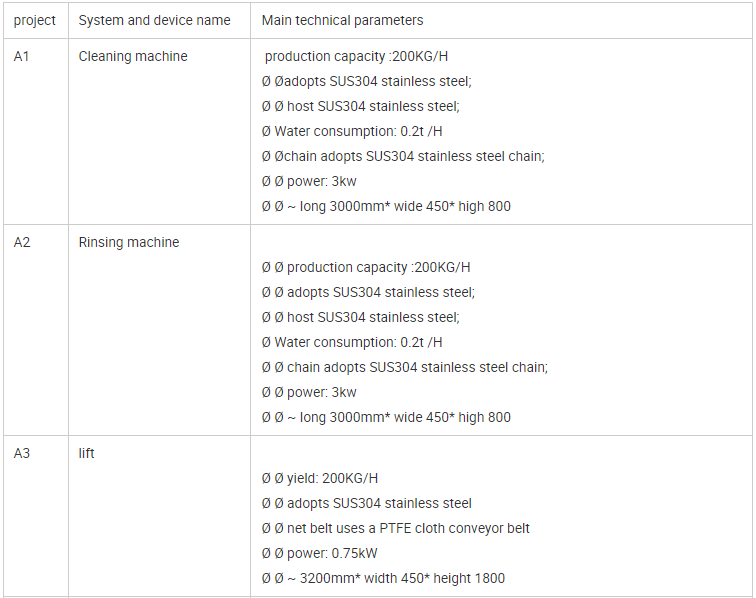Select the A2 project cell
The width and height of the screenshot is (756, 598).
22,242
